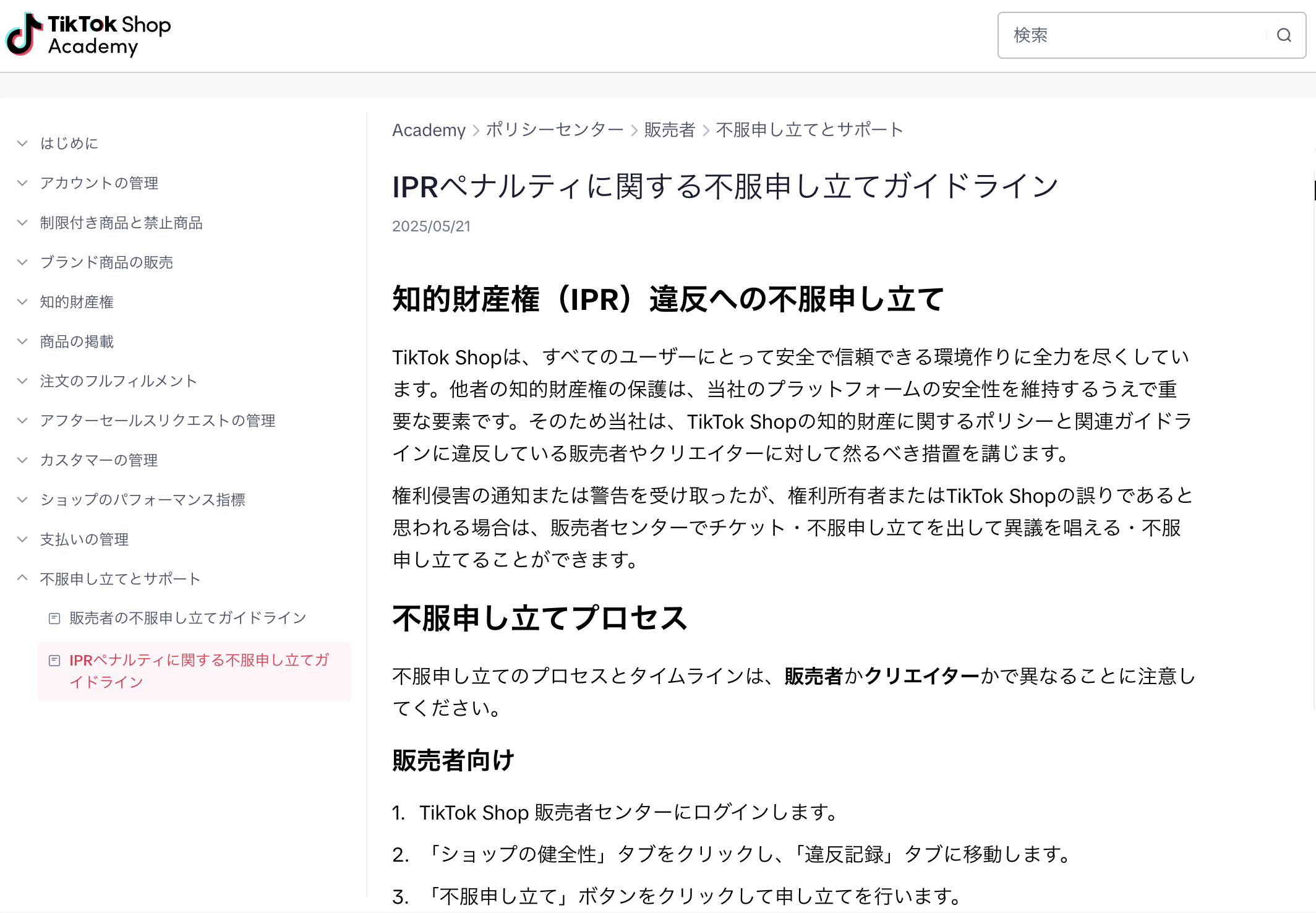Go to 販売者 breadcrumb
This screenshot has height=913, width=1316.
[670, 130]
